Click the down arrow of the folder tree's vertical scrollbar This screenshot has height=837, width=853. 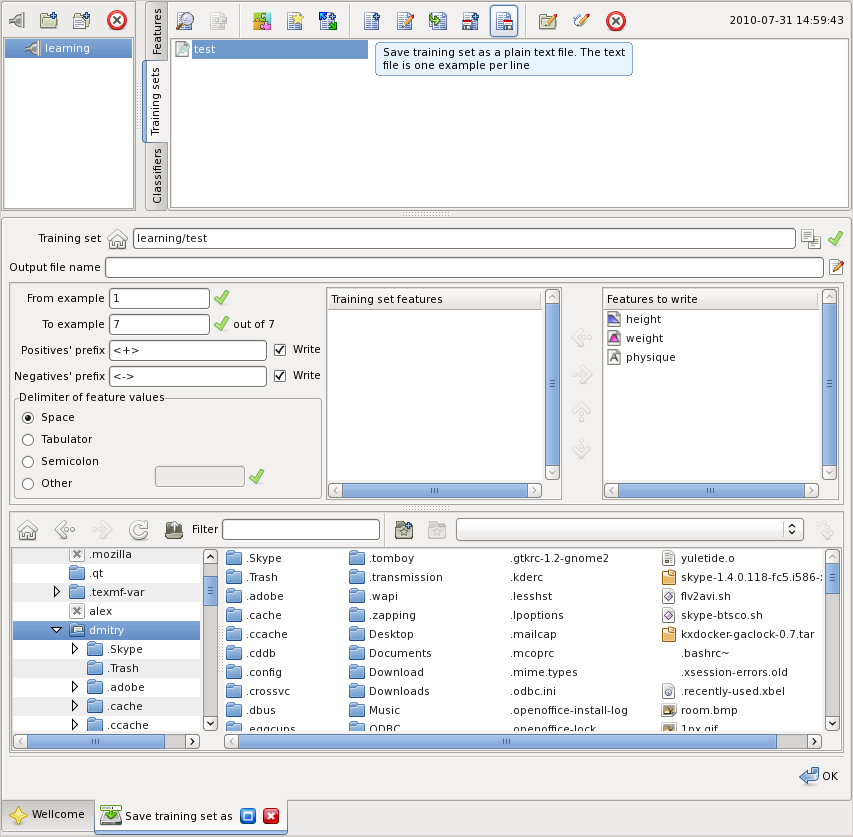(210, 723)
